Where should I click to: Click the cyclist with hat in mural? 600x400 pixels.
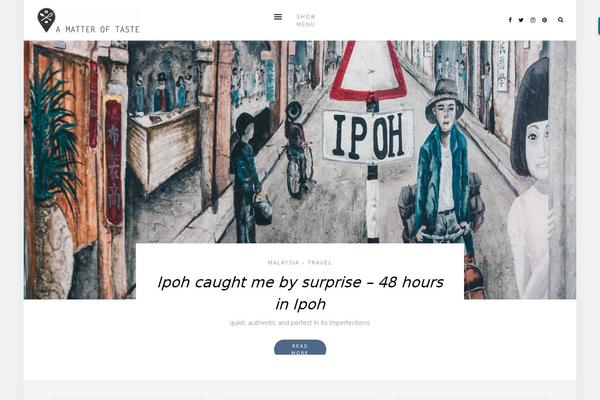[x=297, y=149]
